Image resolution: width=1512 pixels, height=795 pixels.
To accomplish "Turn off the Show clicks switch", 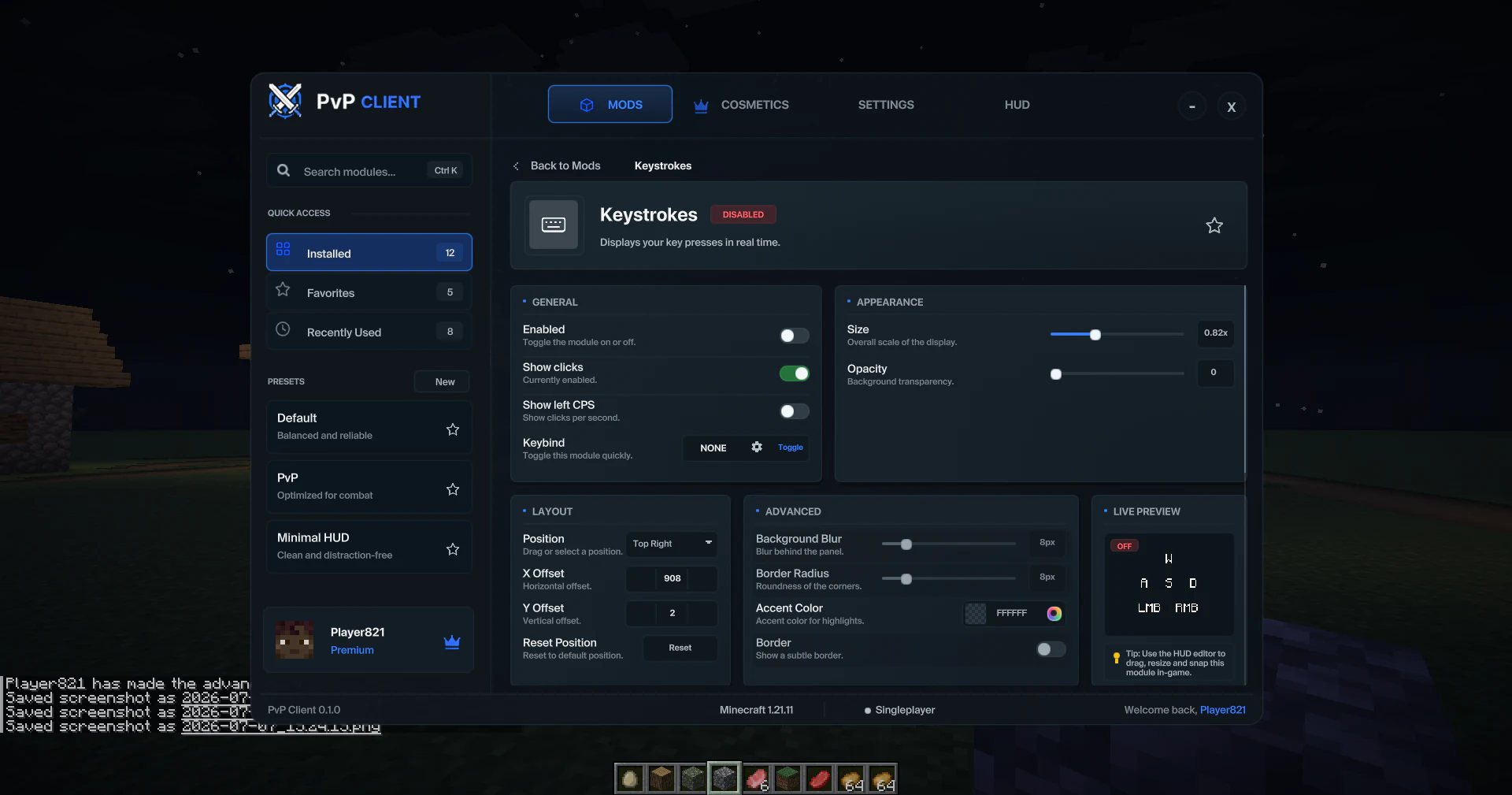I will click(x=795, y=373).
